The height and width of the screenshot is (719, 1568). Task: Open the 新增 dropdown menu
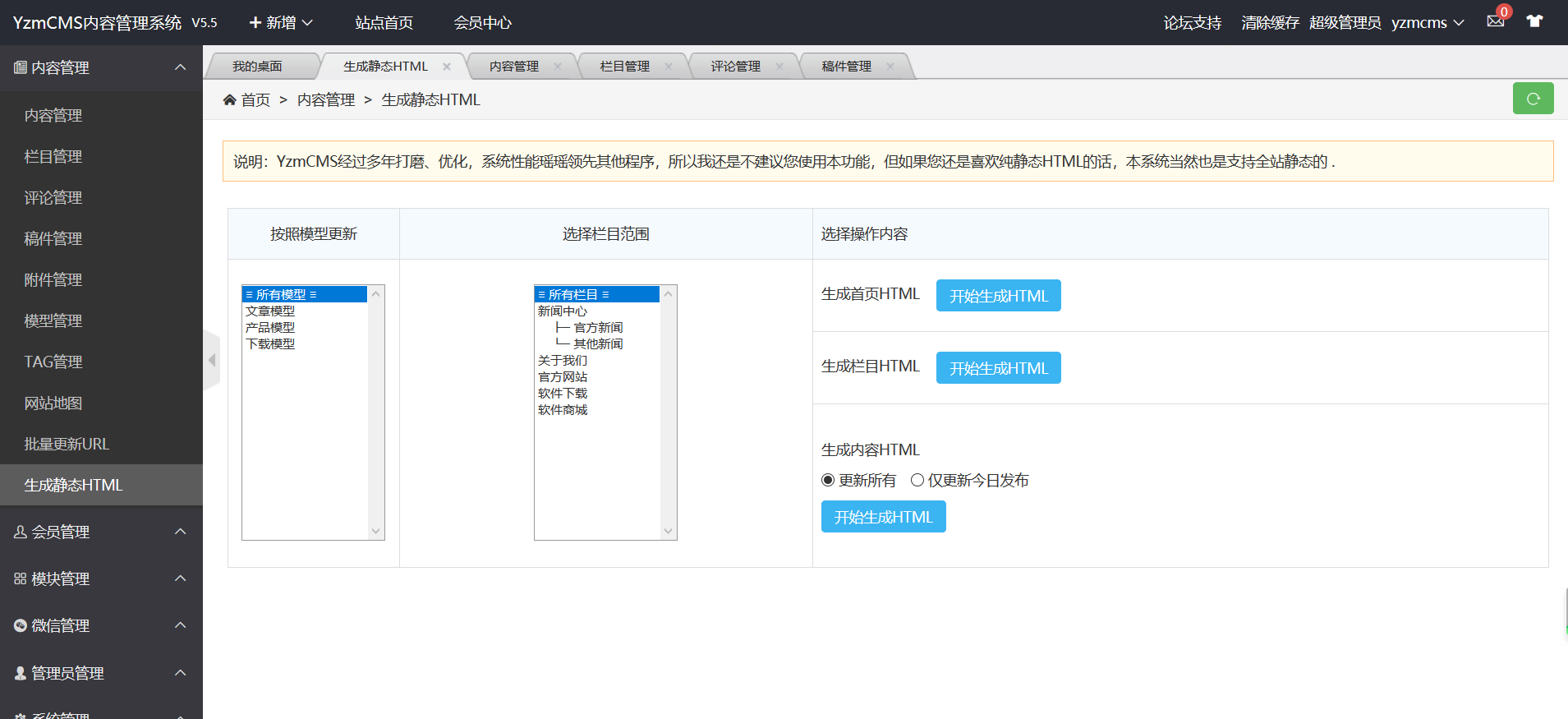tap(281, 22)
